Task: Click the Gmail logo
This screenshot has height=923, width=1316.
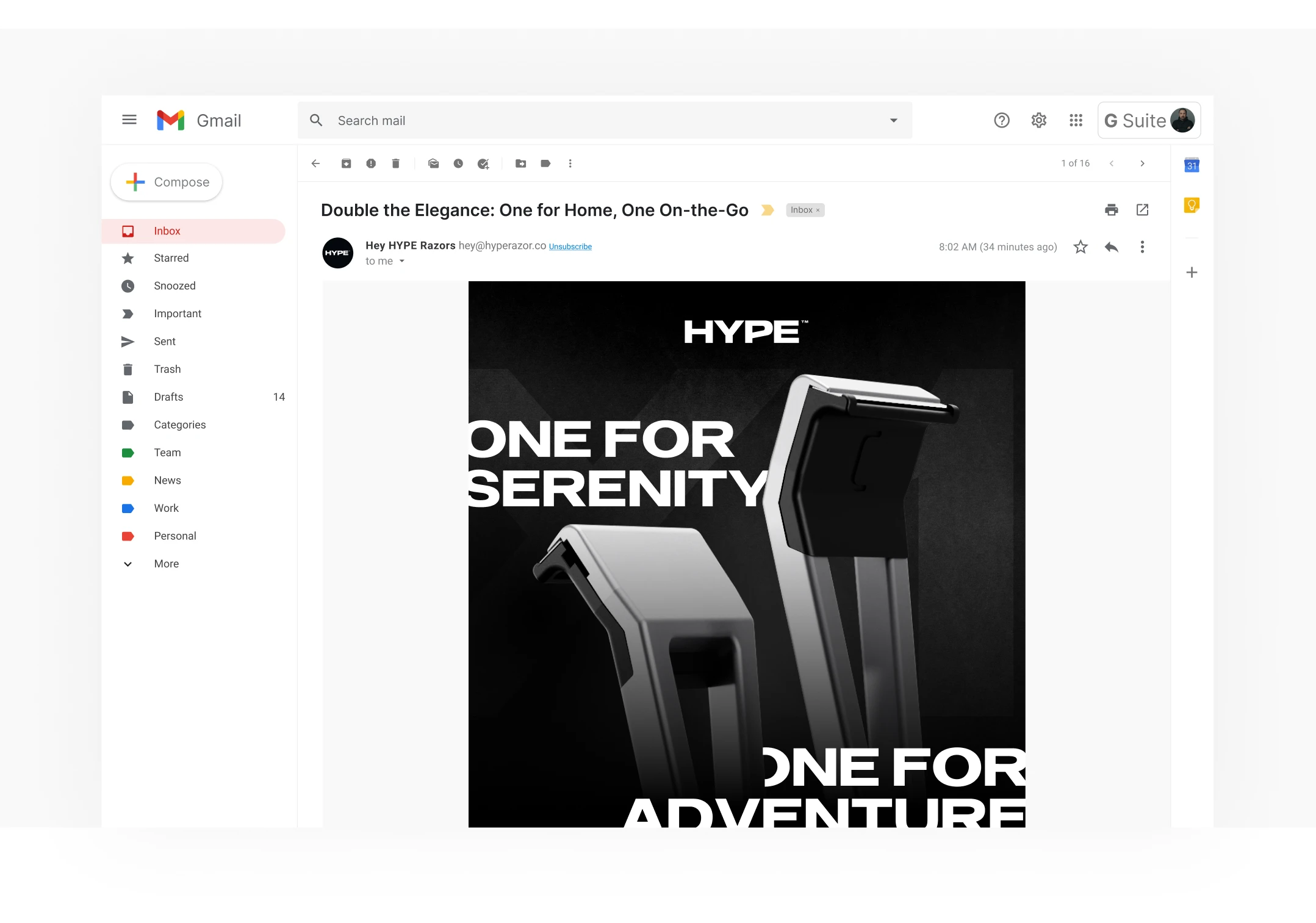Action: click(x=199, y=121)
